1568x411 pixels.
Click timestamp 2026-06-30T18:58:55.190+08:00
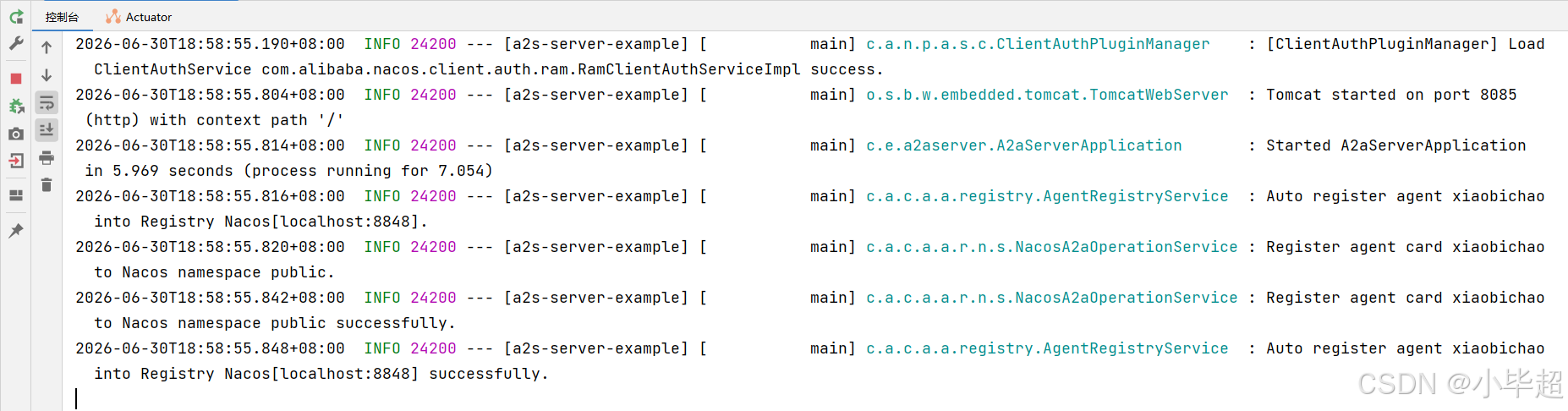point(211,44)
